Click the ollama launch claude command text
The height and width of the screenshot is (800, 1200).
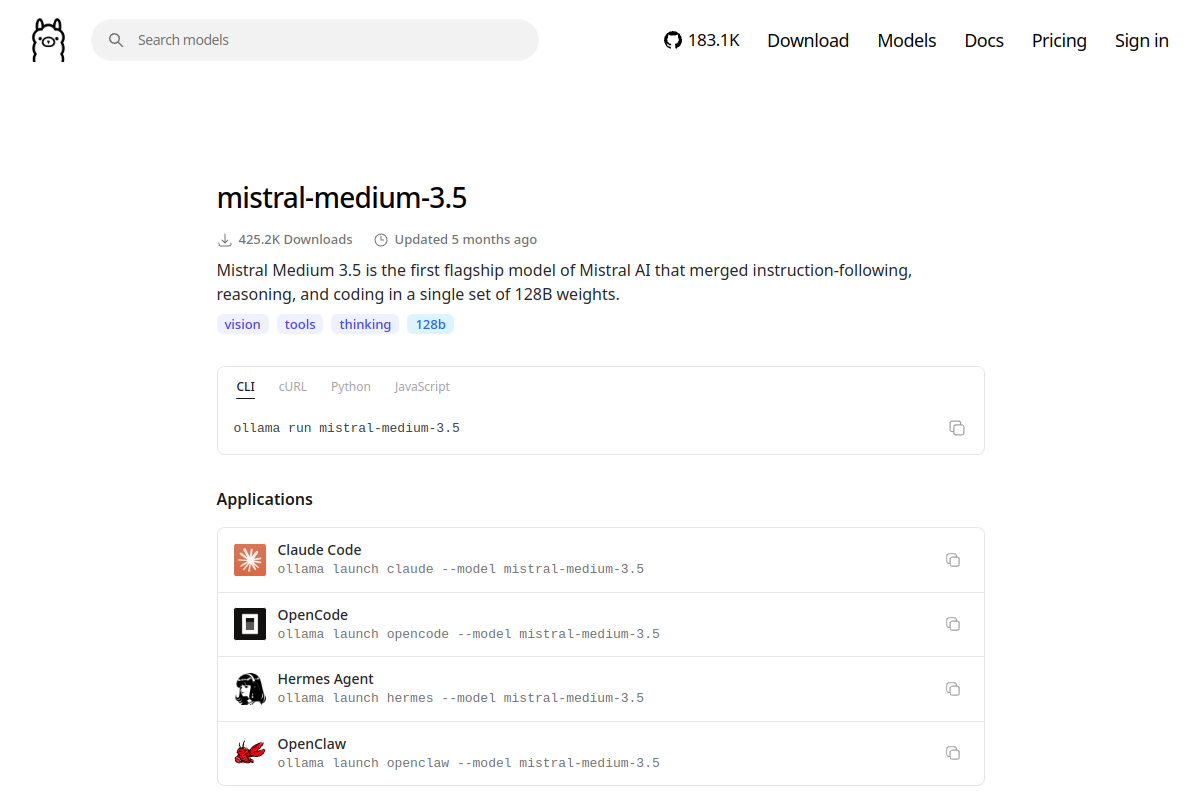point(461,569)
